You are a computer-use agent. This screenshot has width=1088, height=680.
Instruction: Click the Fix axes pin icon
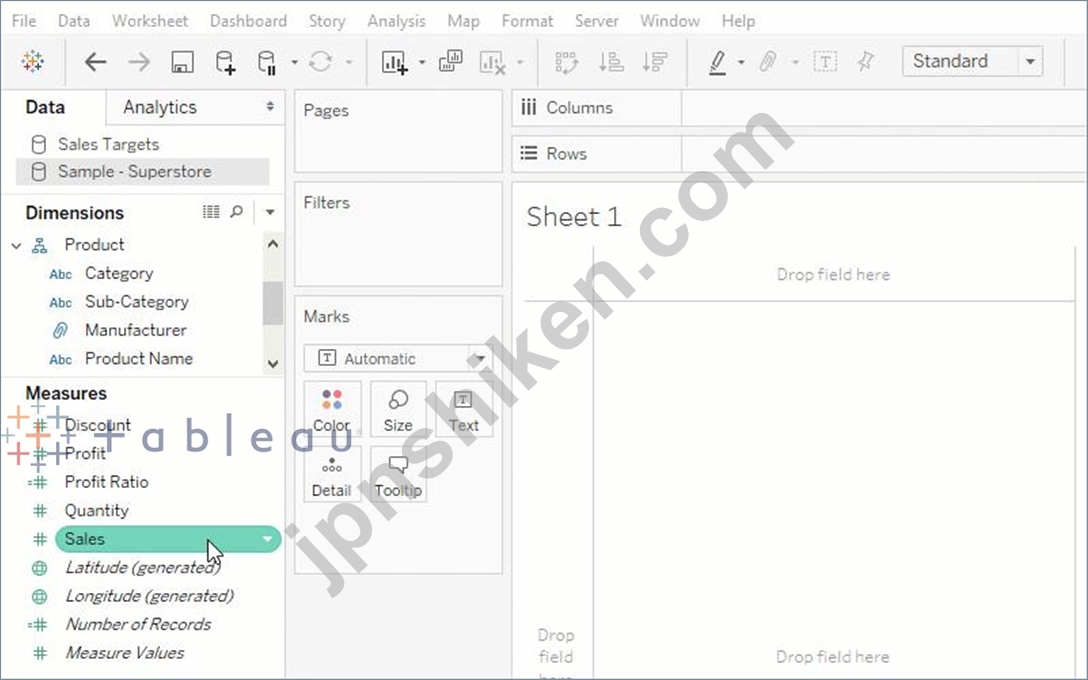tap(865, 62)
